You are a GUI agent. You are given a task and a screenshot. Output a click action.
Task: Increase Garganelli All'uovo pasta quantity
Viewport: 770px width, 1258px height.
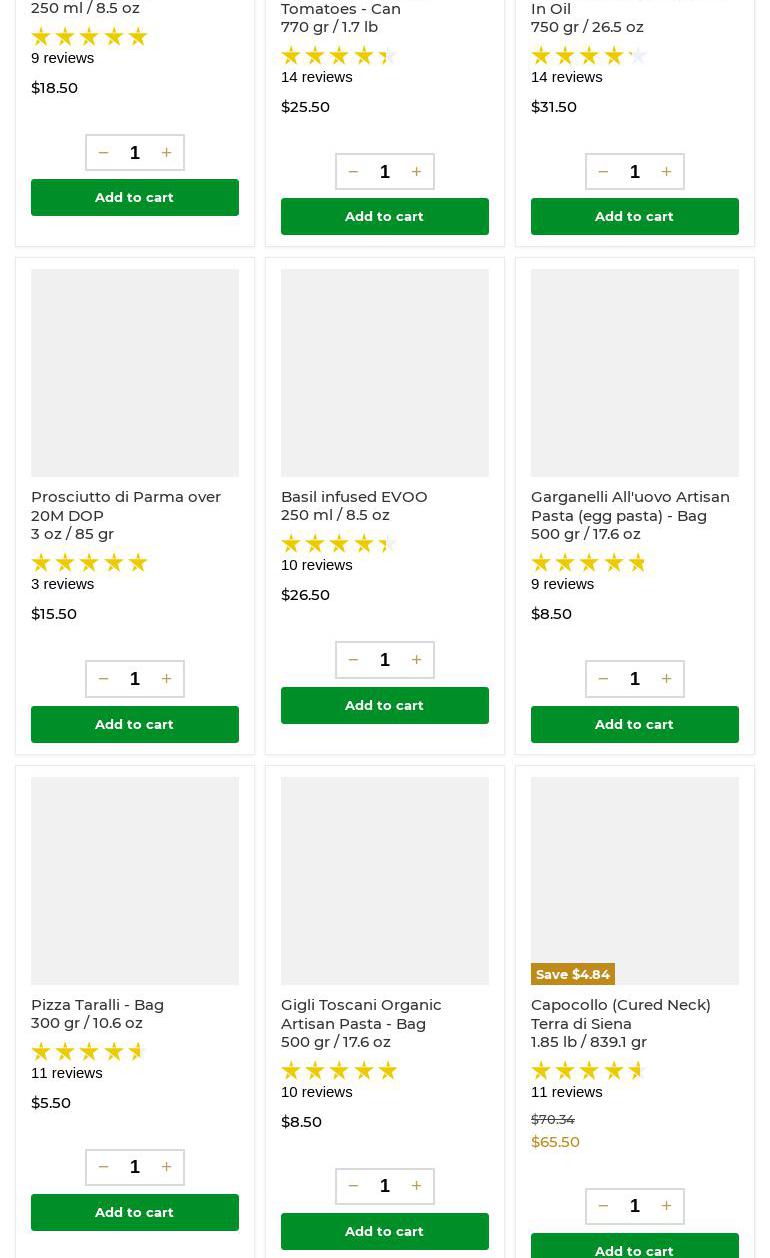click(x=666, y=679)
